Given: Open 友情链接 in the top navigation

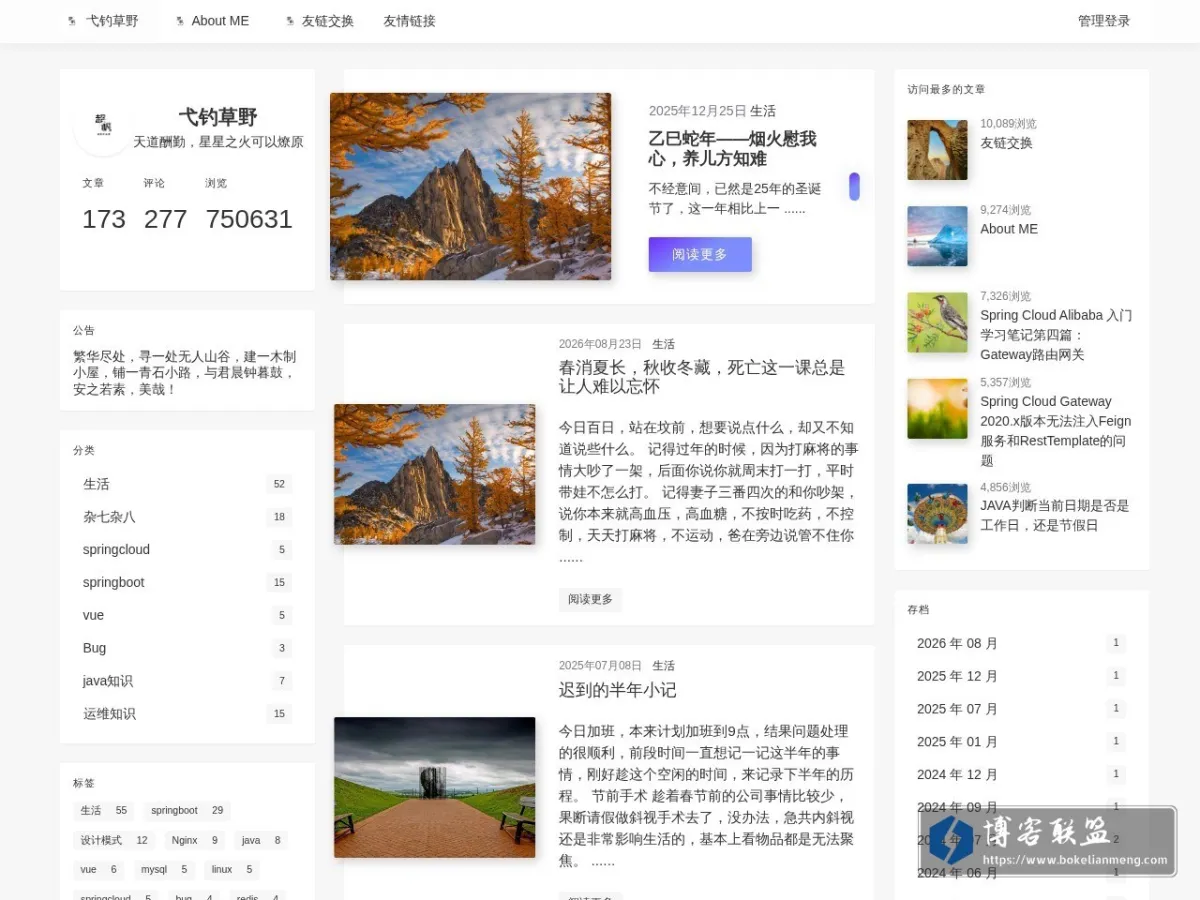Looking at the screenshot, I should [409, 21].
